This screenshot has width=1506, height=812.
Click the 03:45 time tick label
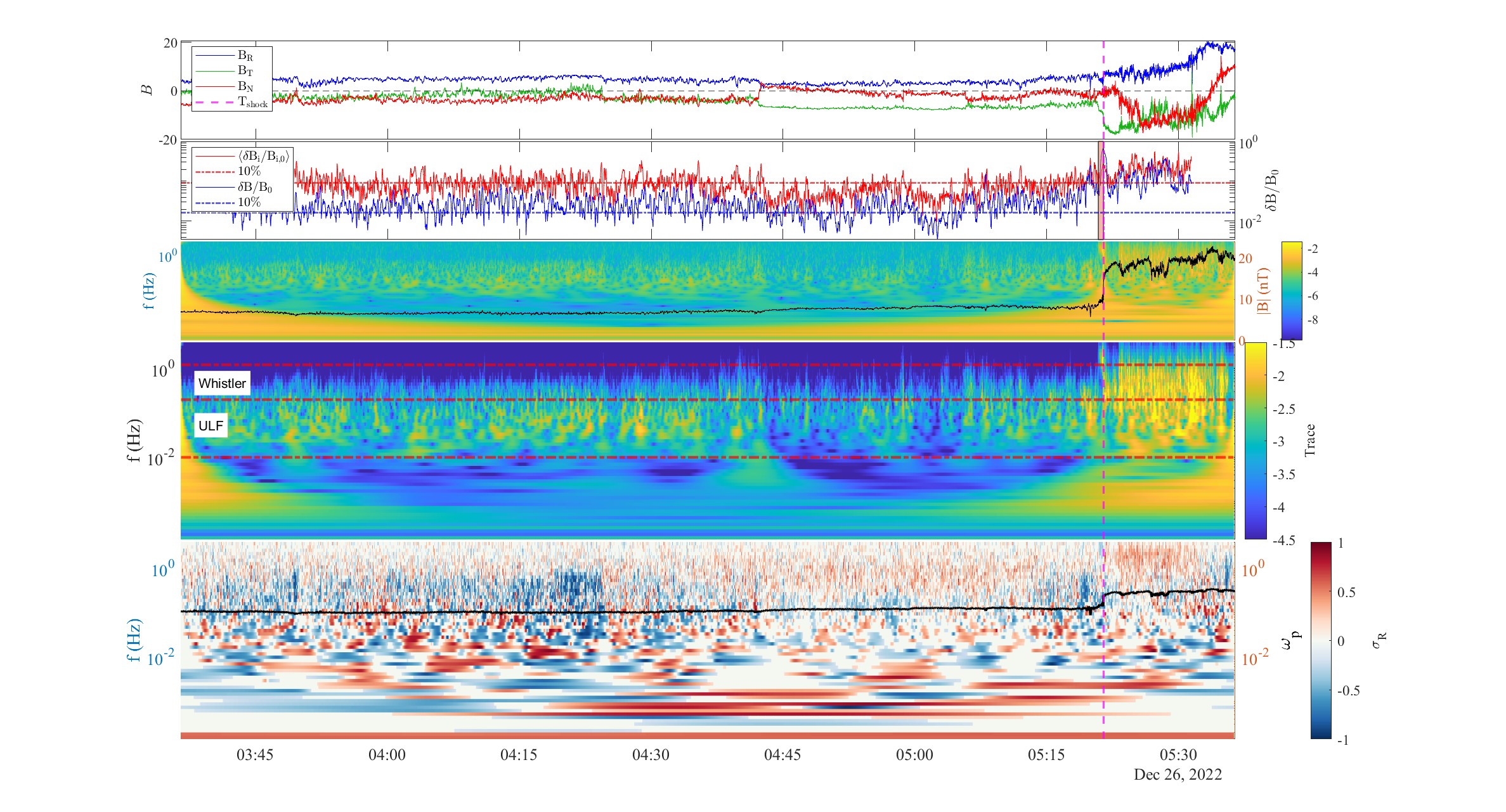coord(255,755)
